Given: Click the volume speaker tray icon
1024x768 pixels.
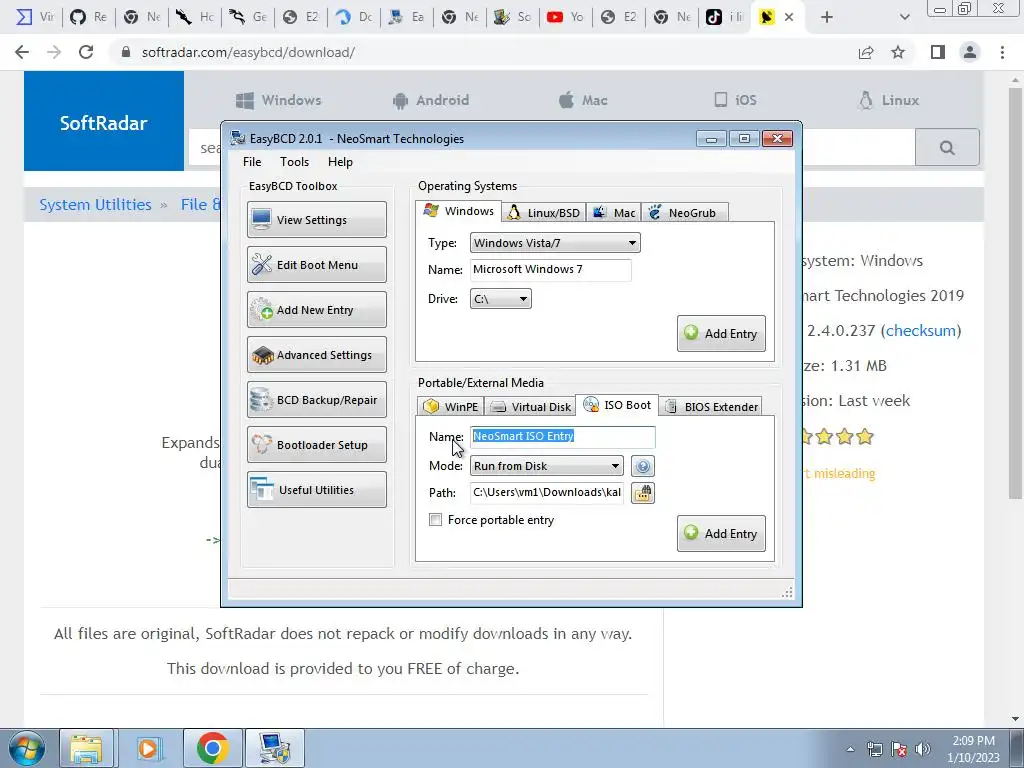Looking at the screenshot, I should 923,749.
